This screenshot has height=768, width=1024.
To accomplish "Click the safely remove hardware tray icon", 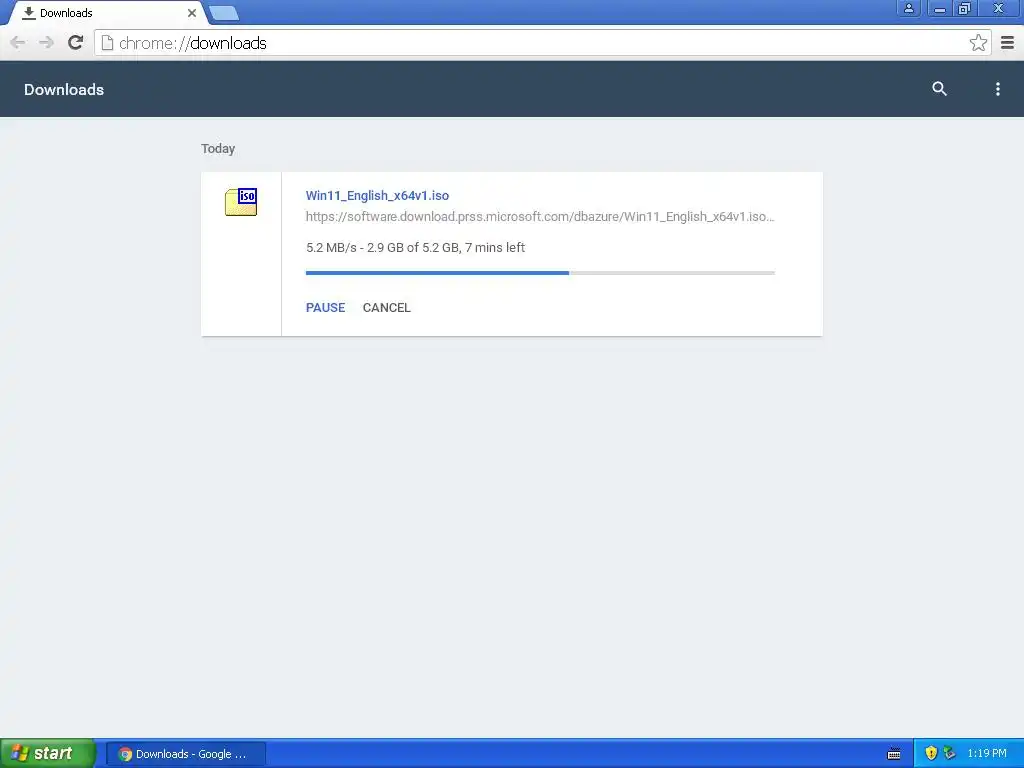I will point(950,754).
